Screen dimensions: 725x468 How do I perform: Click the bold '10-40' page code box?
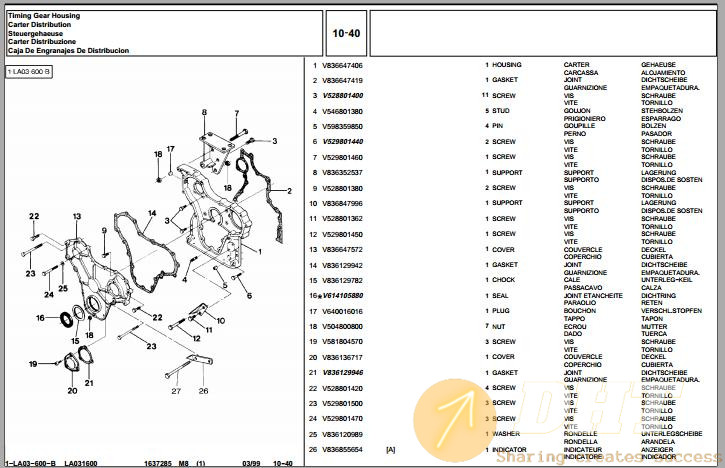[x=346, y=33]
